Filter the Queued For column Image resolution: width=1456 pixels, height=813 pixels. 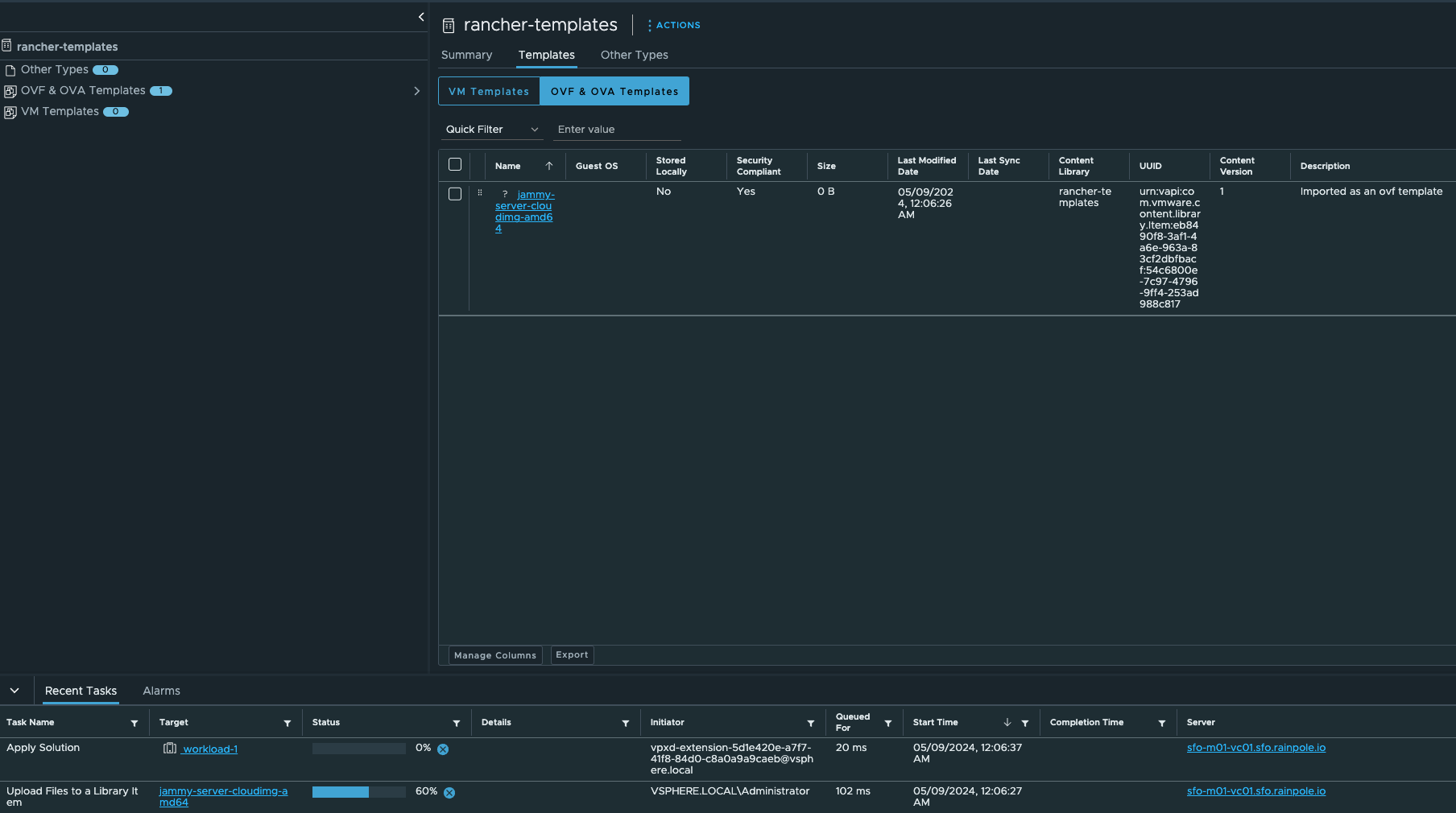point(888,723)
